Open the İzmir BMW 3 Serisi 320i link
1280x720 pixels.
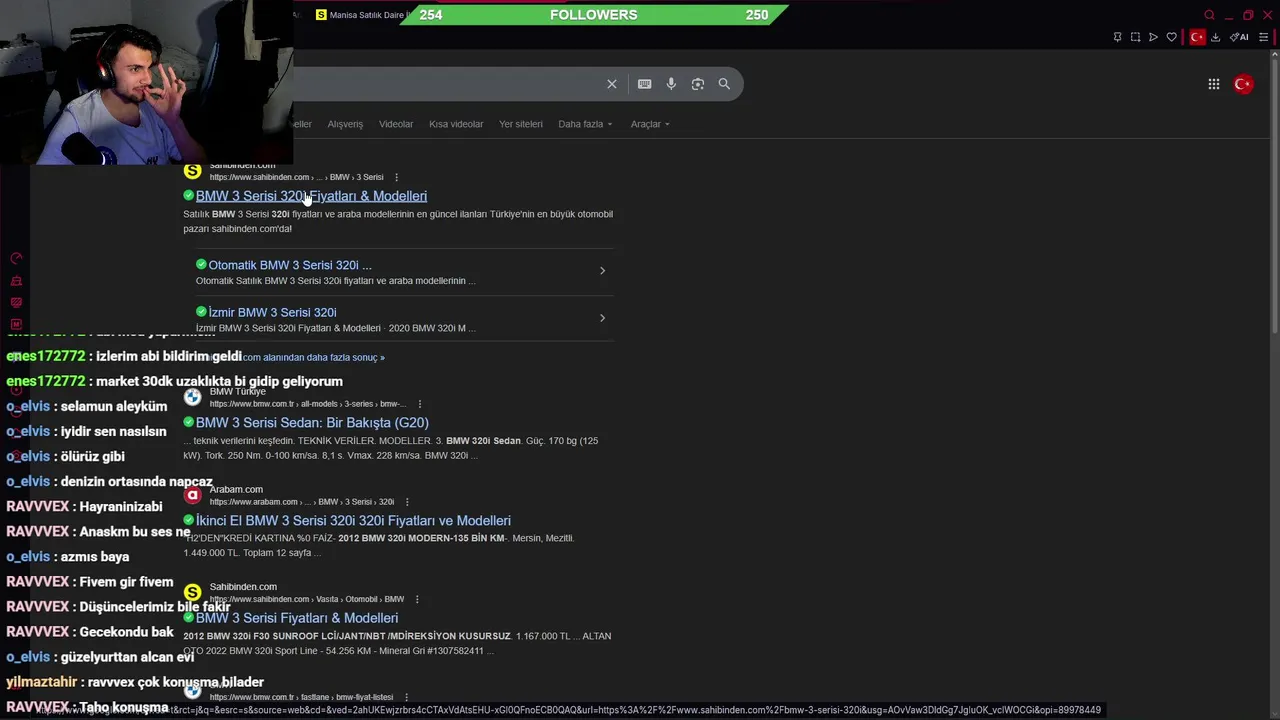click(x=272, y=312)
